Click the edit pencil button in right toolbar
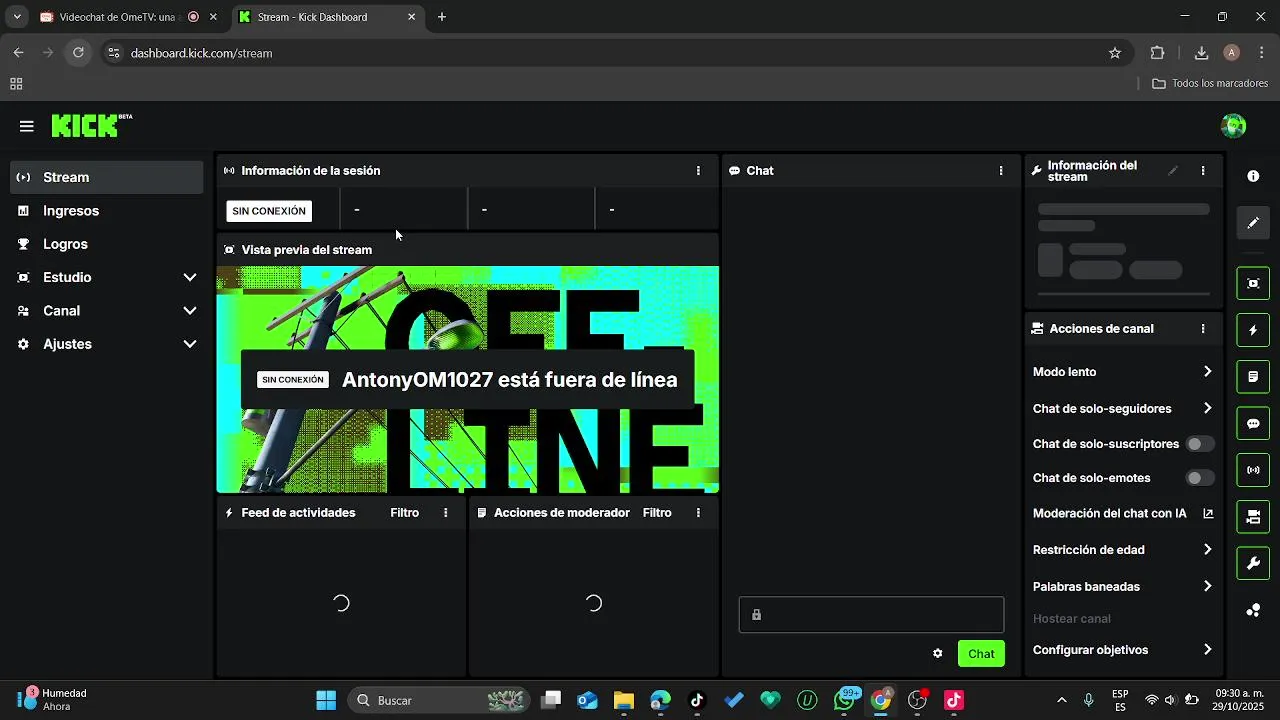1280x720 pixels. pos(1253,223)
